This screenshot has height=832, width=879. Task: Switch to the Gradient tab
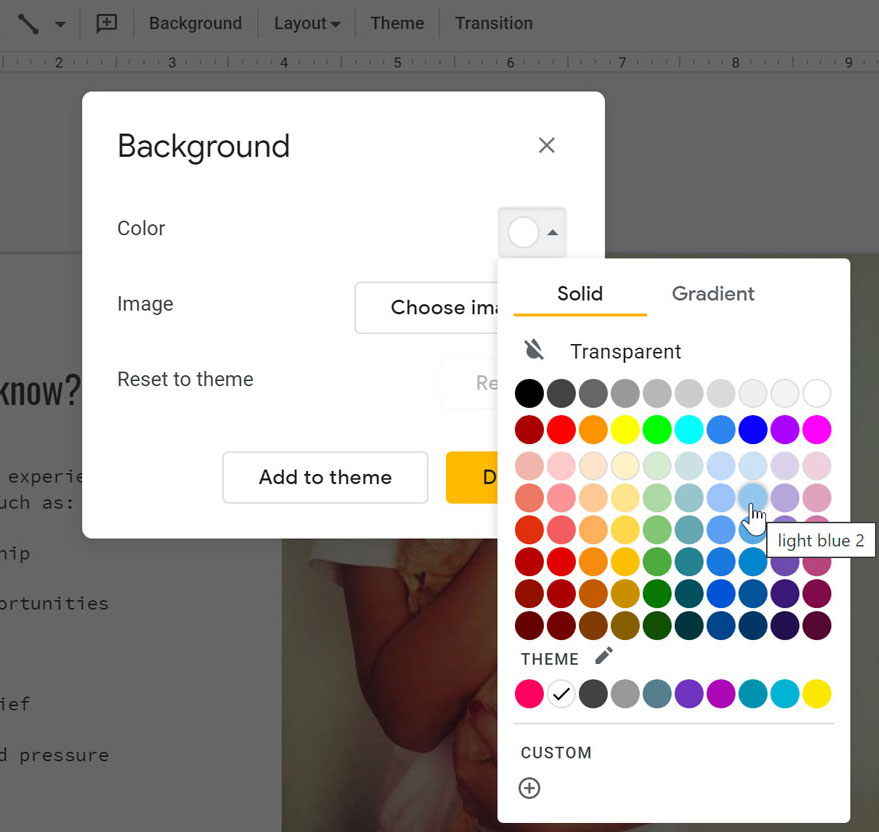pos(712,293)
